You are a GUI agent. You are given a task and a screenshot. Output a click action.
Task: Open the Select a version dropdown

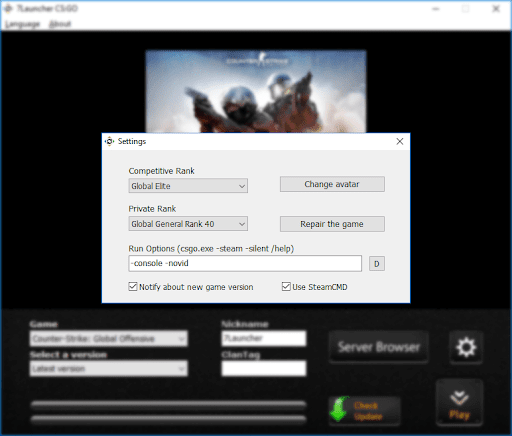pyautogui.click(x=109, y=369)
